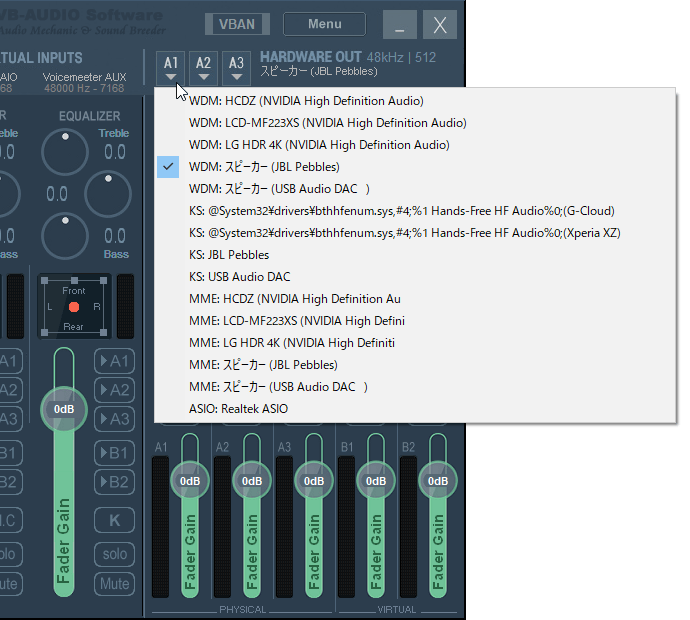Open the A1 hardware out device dropdown
Image resolution: width=690 pixels, height=620 pixels.
(x=171, y=68)
